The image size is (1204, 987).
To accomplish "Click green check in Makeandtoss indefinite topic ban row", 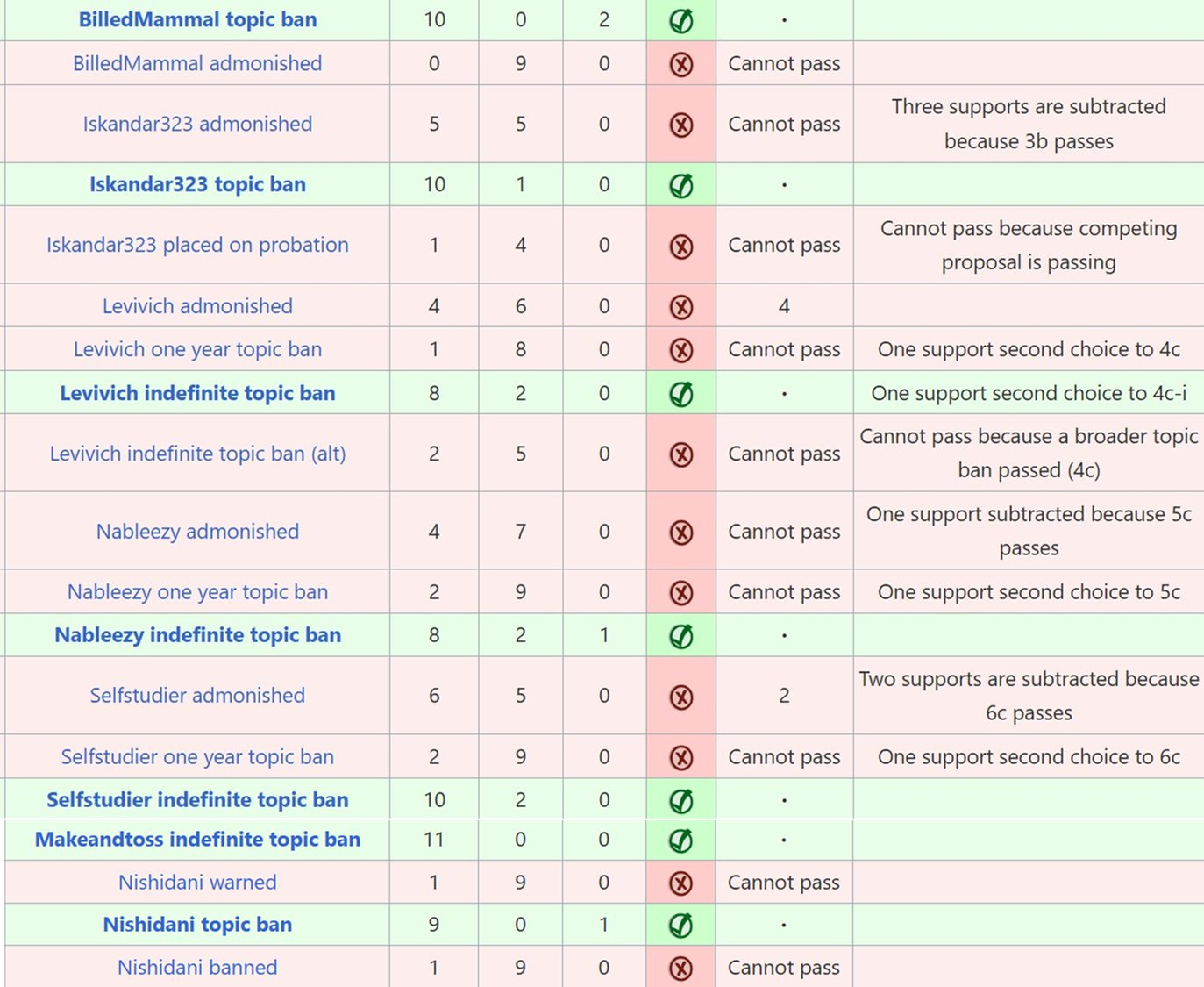I will click(681, 840).
